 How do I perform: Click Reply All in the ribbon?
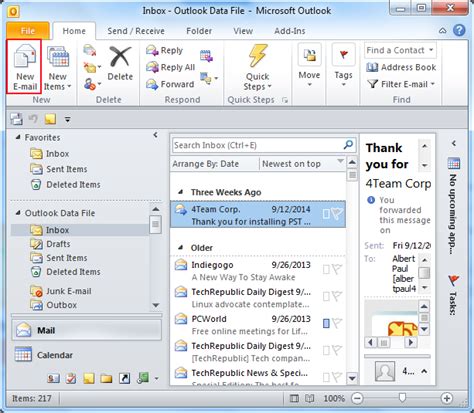tap(170, 67)
